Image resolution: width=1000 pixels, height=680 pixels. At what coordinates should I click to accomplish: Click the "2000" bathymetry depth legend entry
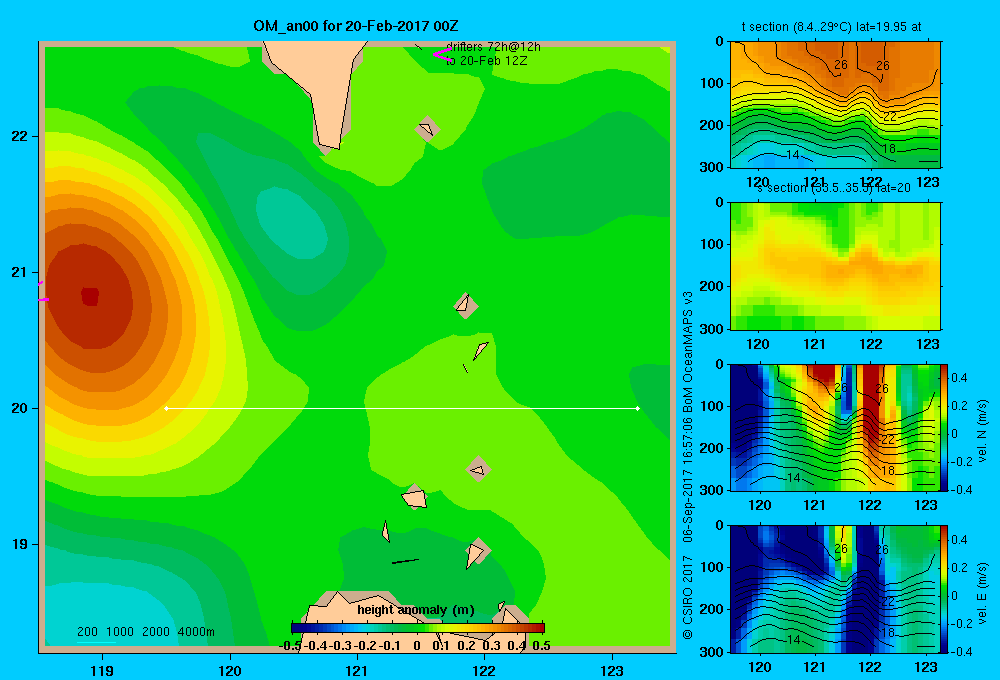156,632
